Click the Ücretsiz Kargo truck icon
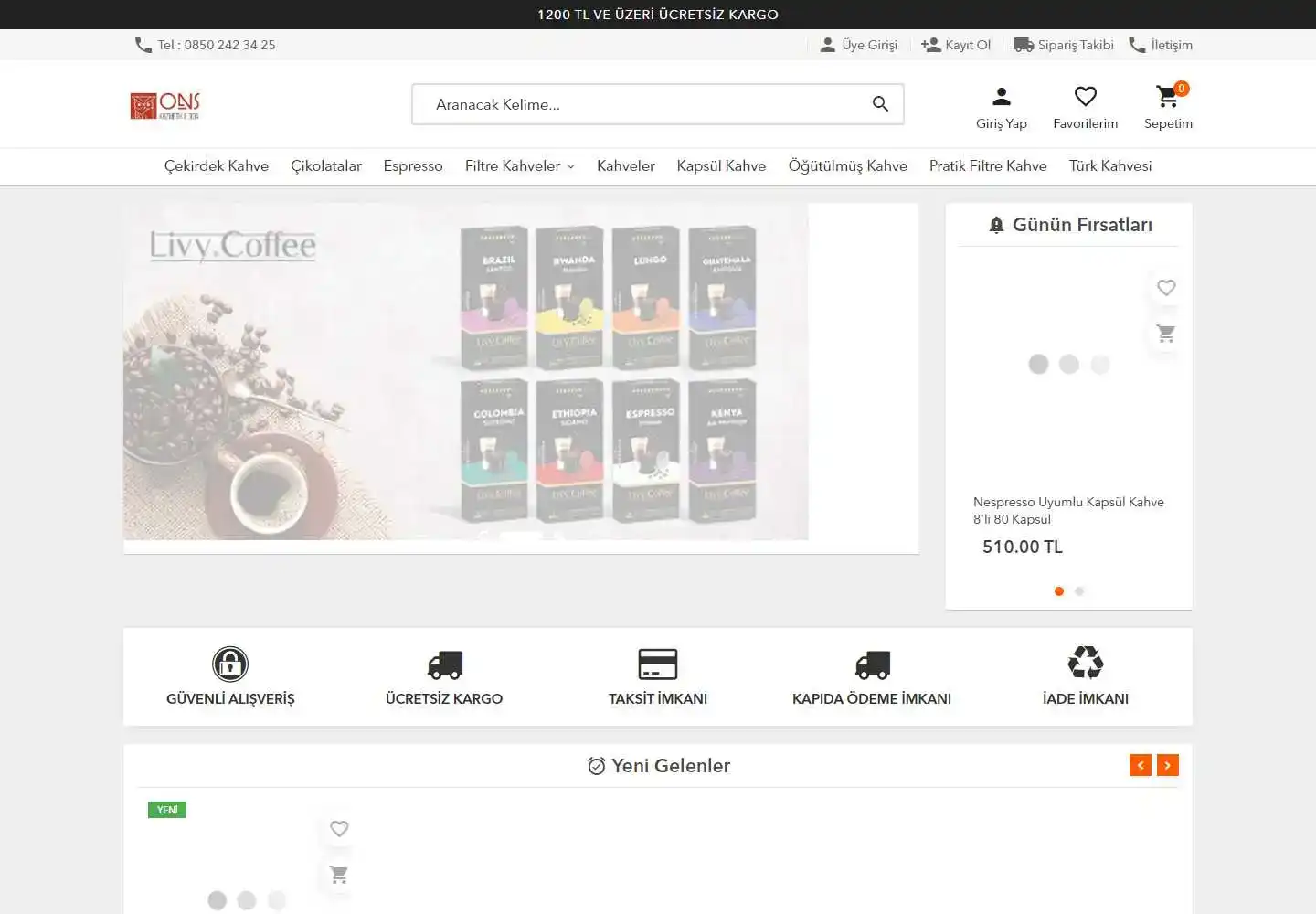 444,664
